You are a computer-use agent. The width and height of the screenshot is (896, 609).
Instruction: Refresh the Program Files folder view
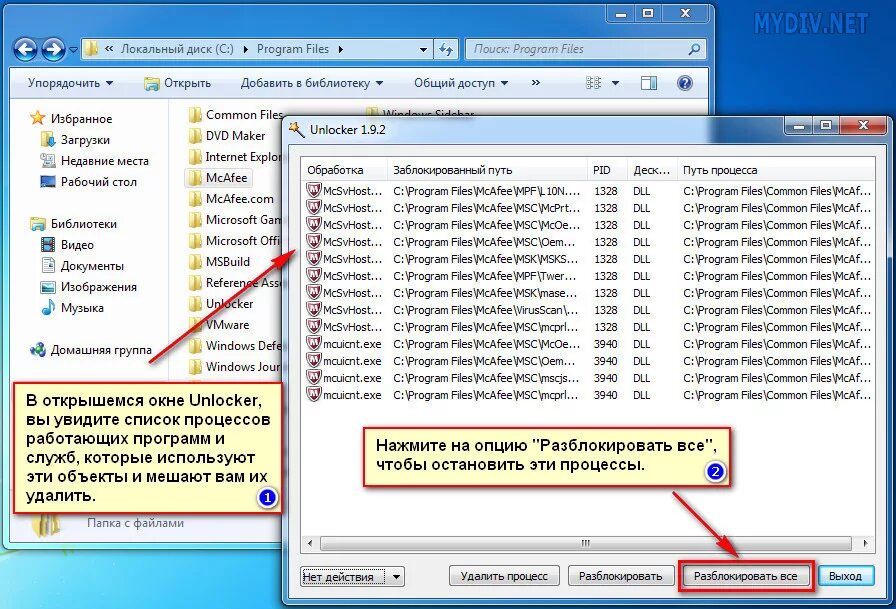pyautogui.click(x=446, y=50)
